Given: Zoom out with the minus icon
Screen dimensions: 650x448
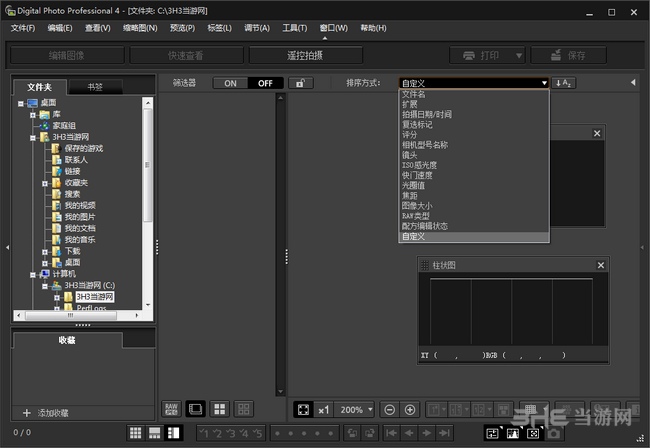Looking at the screenshot, I should [390, 410].
